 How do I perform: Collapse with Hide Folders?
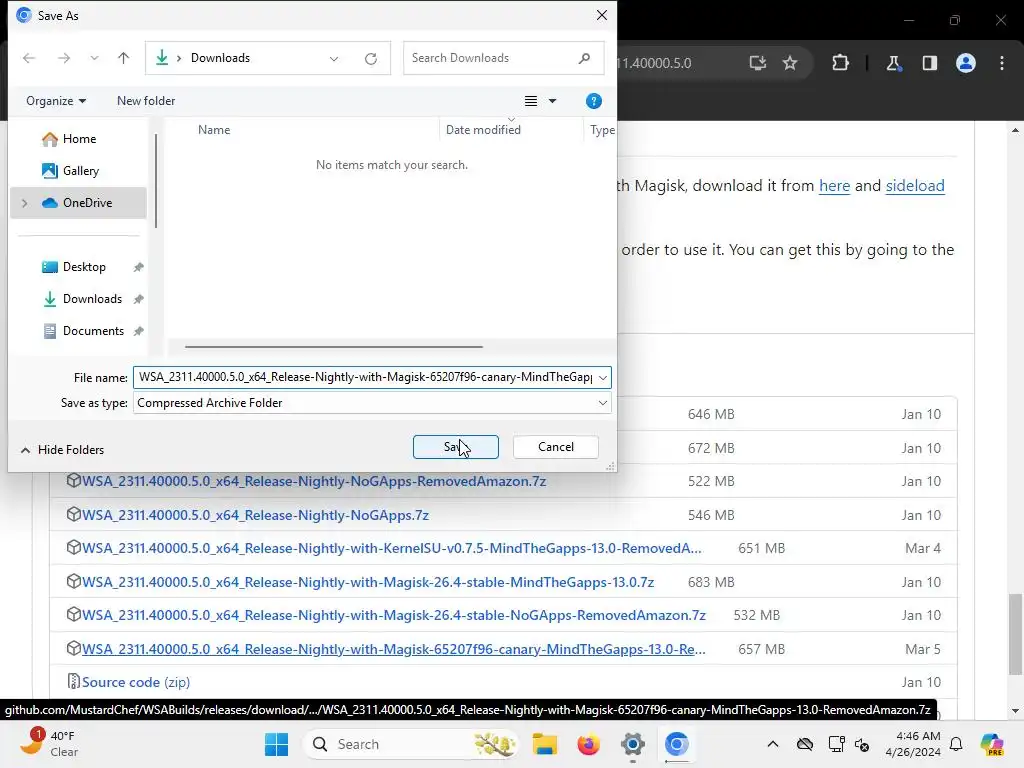62,450
